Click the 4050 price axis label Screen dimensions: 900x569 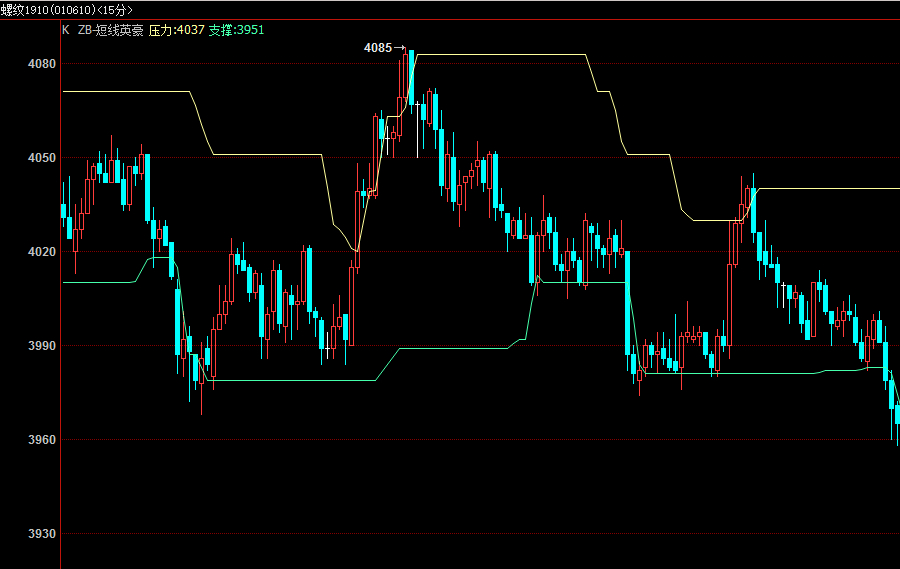(42, 158)
